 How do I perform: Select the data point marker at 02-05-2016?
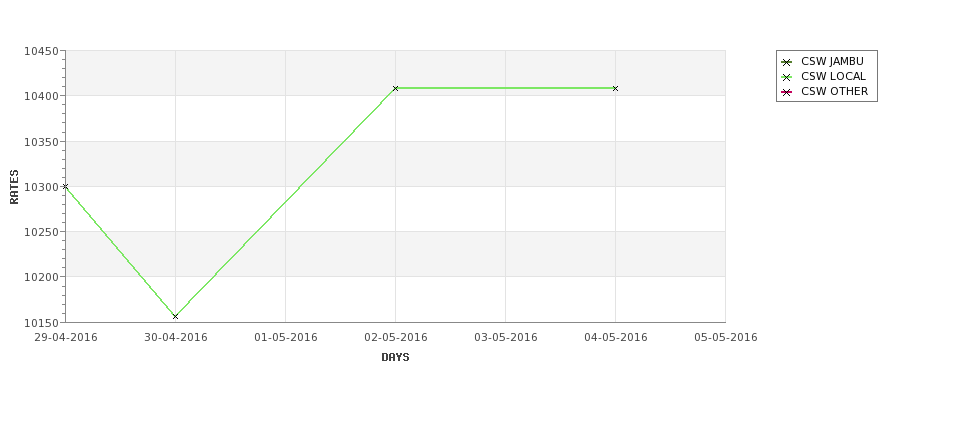[395, 88]
